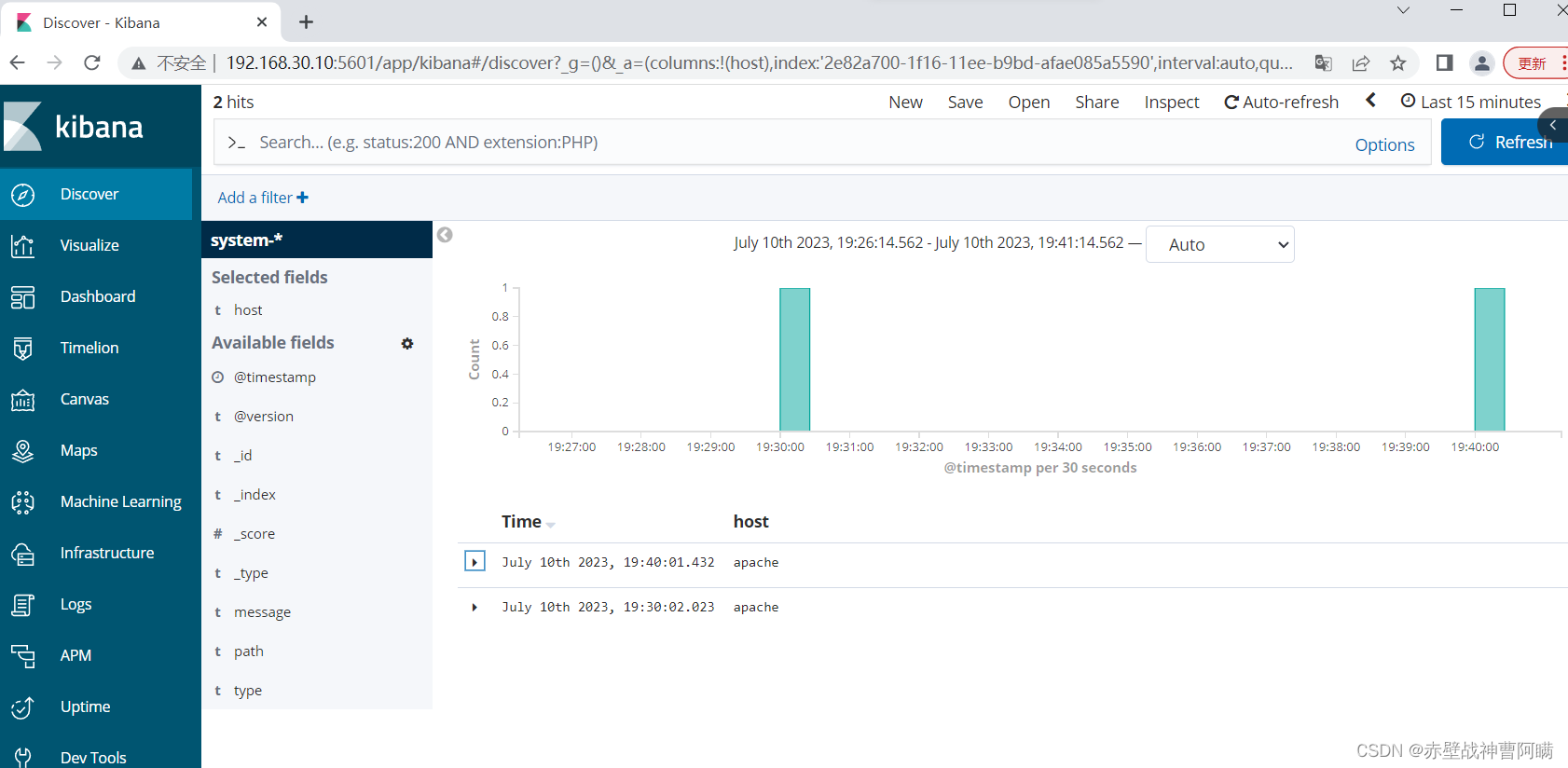Screen dimensions: 1568x768
Task: Bookmark this page with the star icon
Action: pyautogui.click(x=1397, y=63)
